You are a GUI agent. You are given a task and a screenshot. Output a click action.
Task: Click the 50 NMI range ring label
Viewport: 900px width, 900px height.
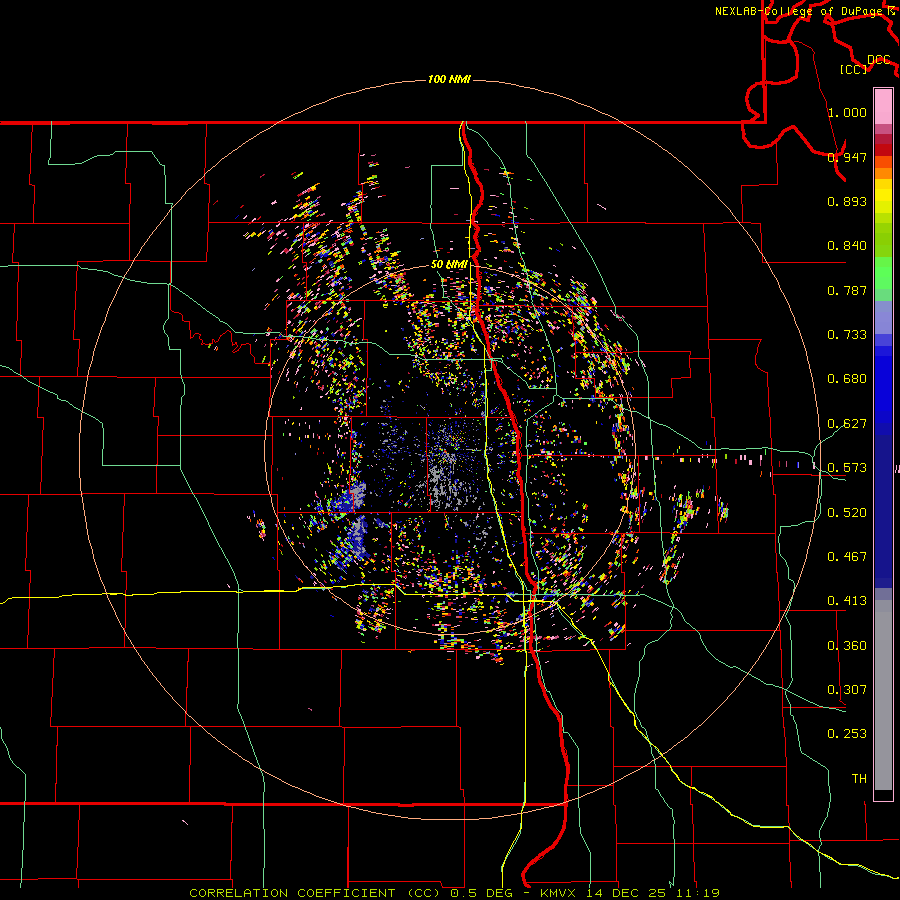(449, 265)
